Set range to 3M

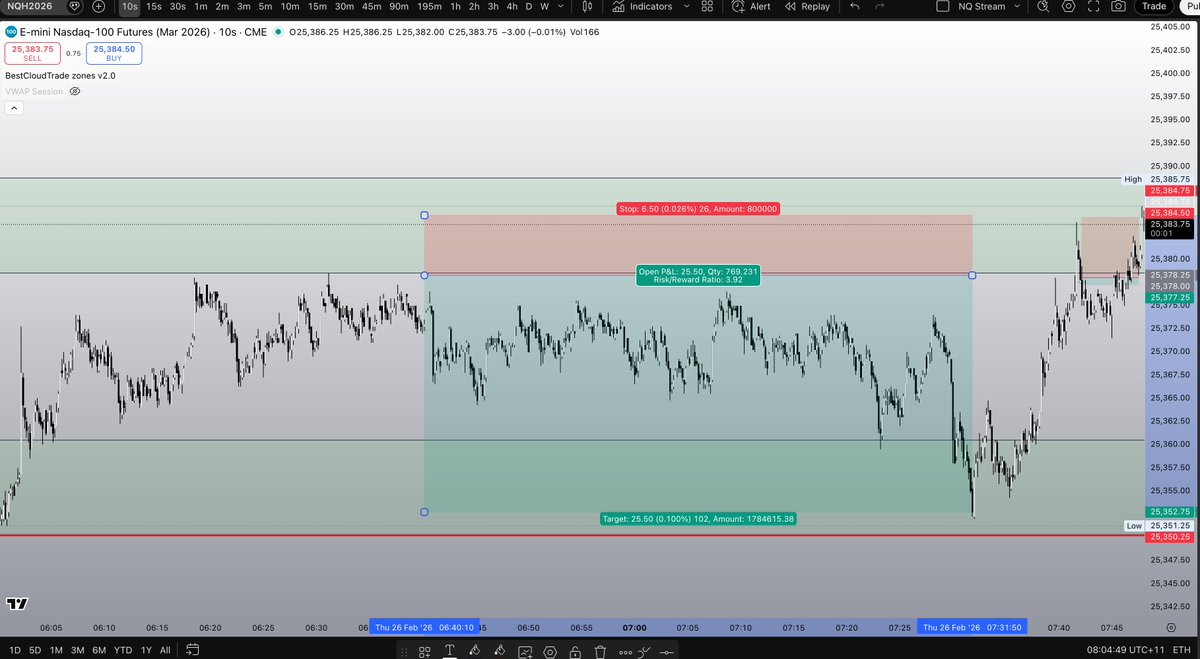coord(78,650)
